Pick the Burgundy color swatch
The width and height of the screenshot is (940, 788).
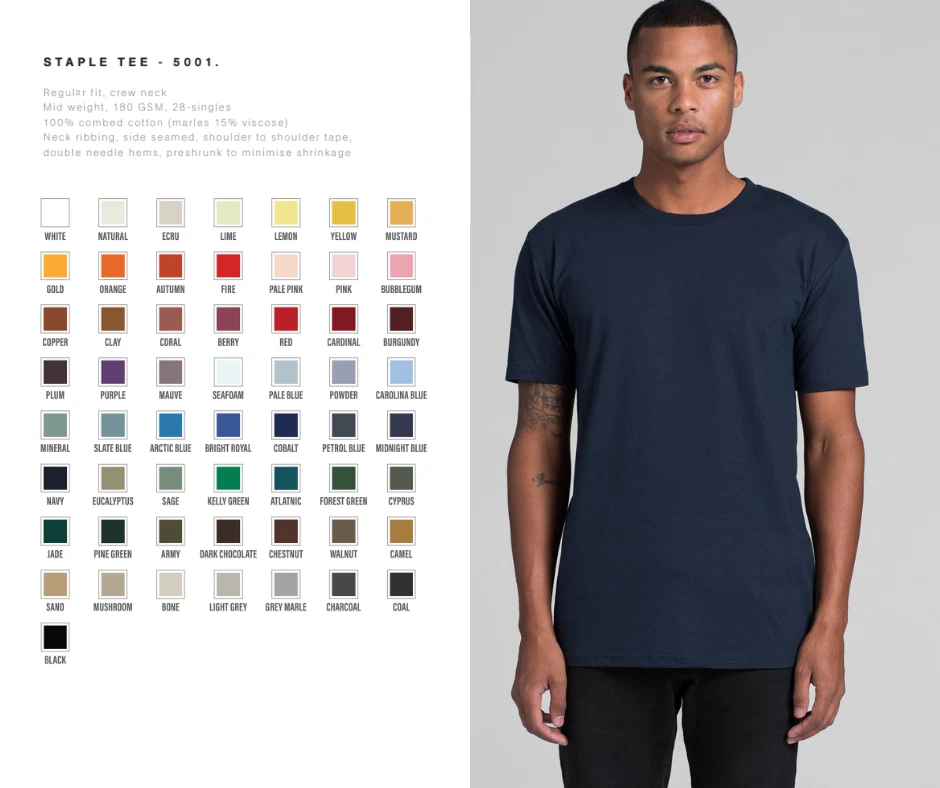pyautogui.click(x=401, y=319)
